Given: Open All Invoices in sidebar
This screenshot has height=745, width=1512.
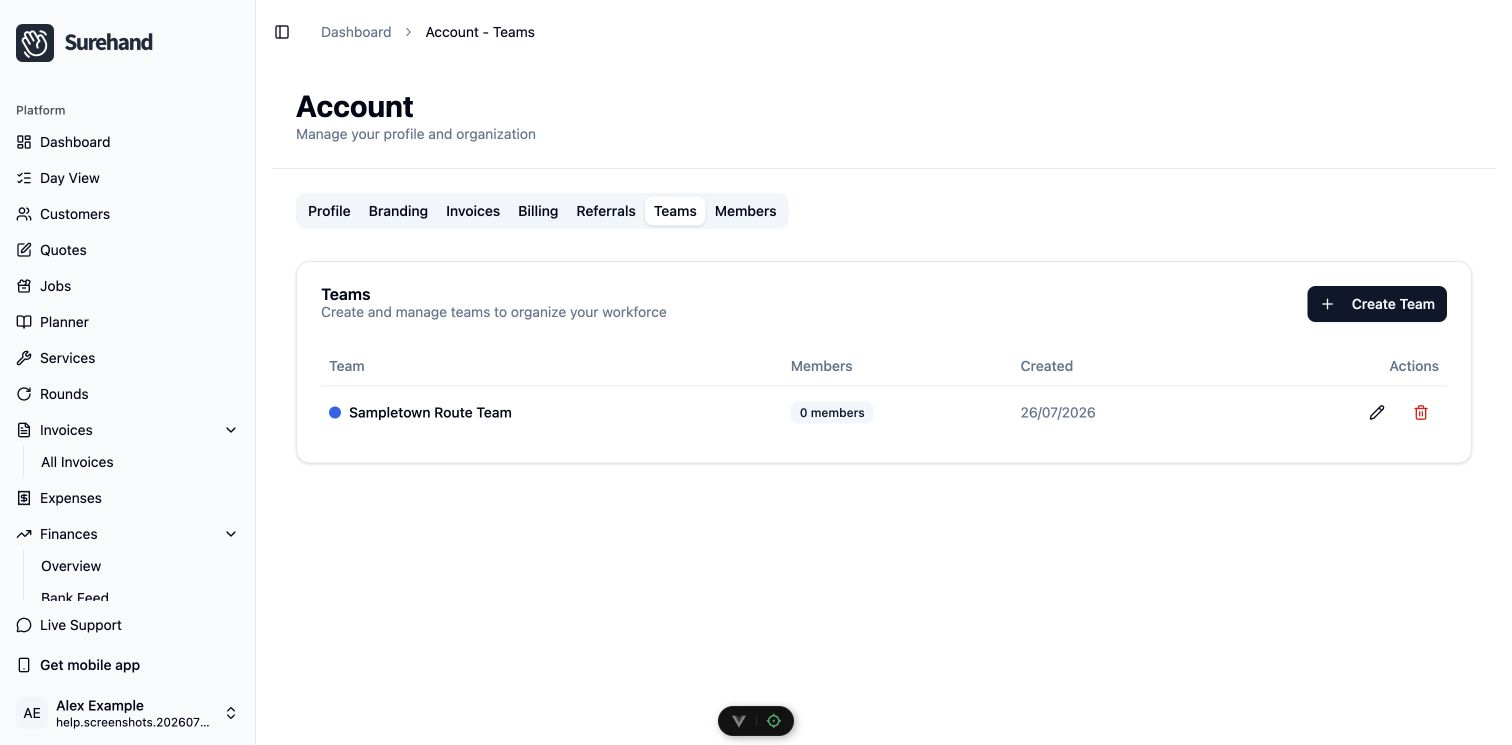Looking at the screenshot, I should pos(77,462).
